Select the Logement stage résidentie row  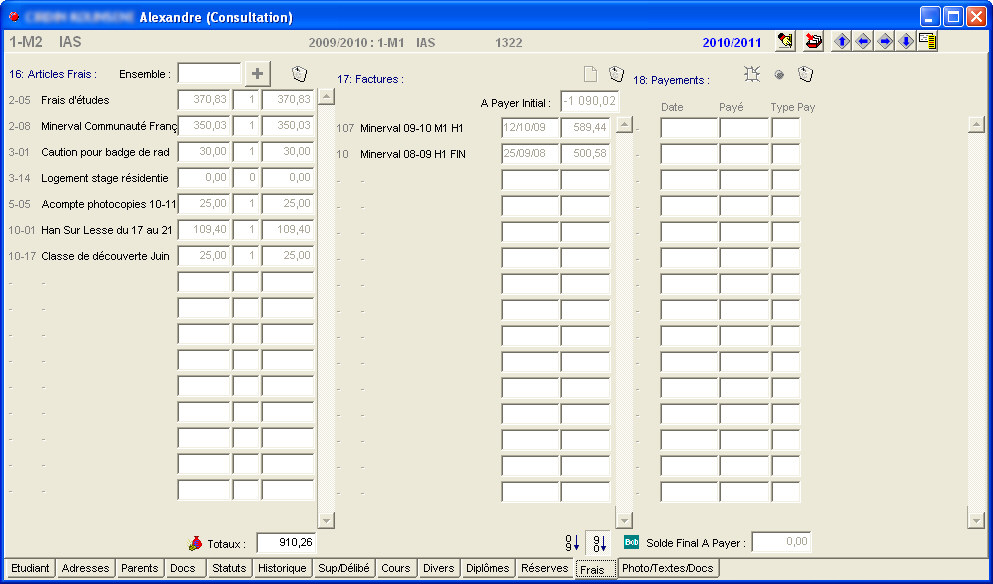[161, 178]
